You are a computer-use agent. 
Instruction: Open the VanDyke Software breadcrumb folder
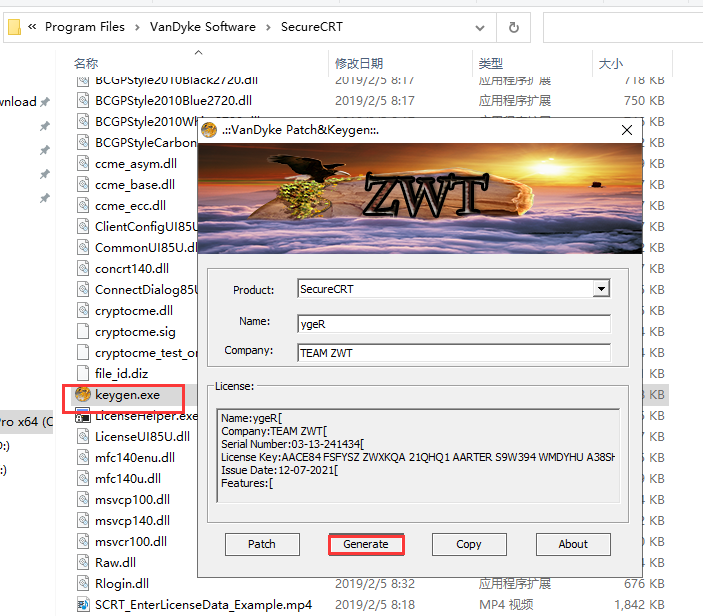[202, 27]
